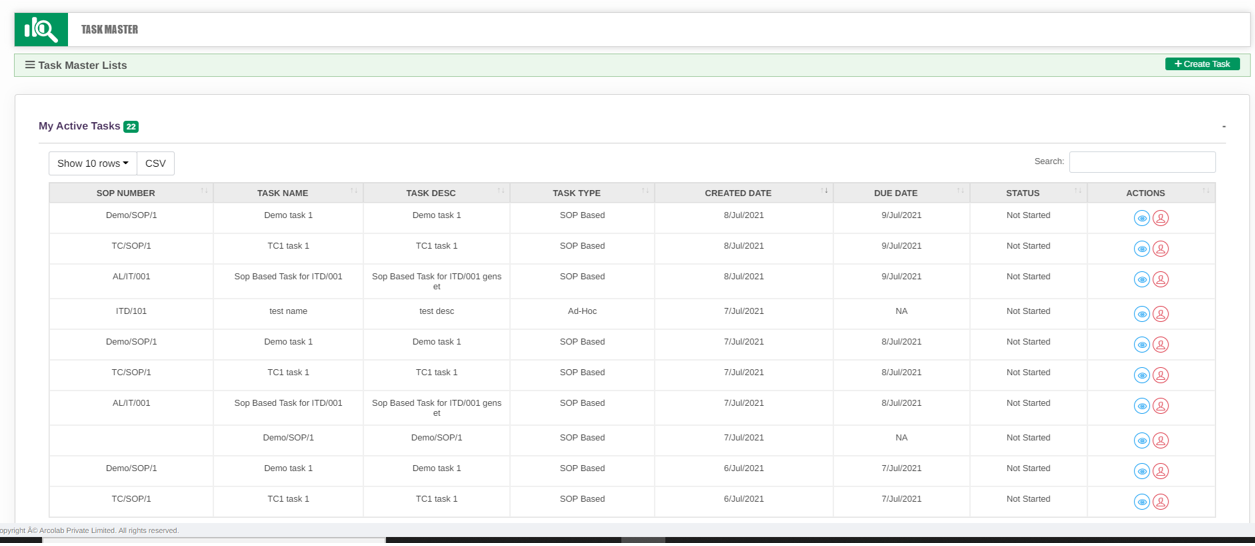Screen dimensions: 1255x546
Task: Click the TASK MASTER header title
Action: click(110, 30)
